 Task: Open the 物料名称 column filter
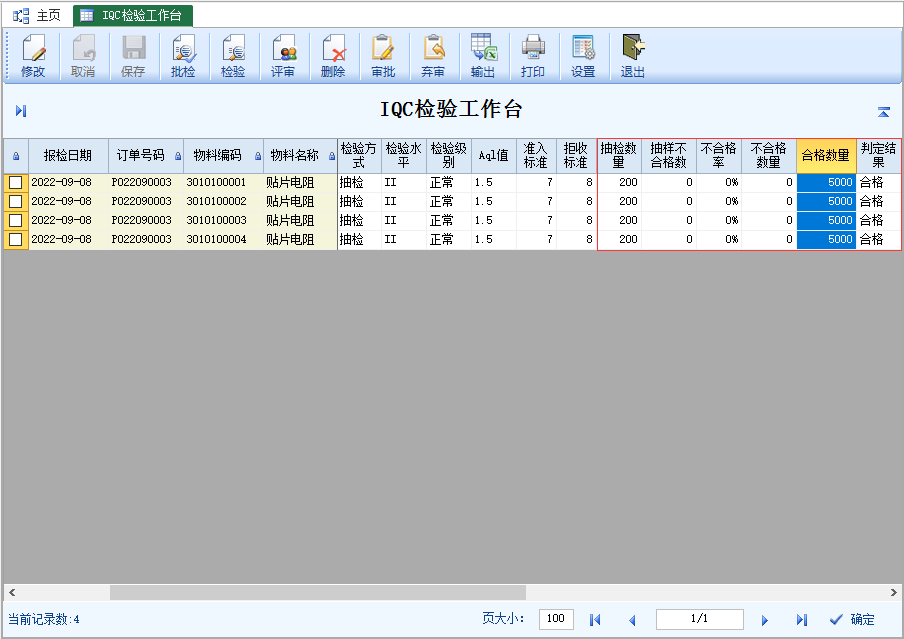click(331, 156)
